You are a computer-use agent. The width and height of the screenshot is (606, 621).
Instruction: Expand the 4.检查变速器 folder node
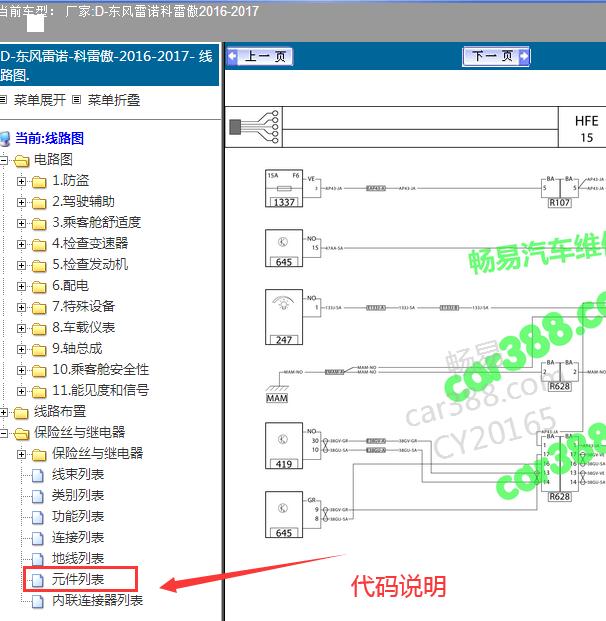pyautogui.click(x=21, y=244)
